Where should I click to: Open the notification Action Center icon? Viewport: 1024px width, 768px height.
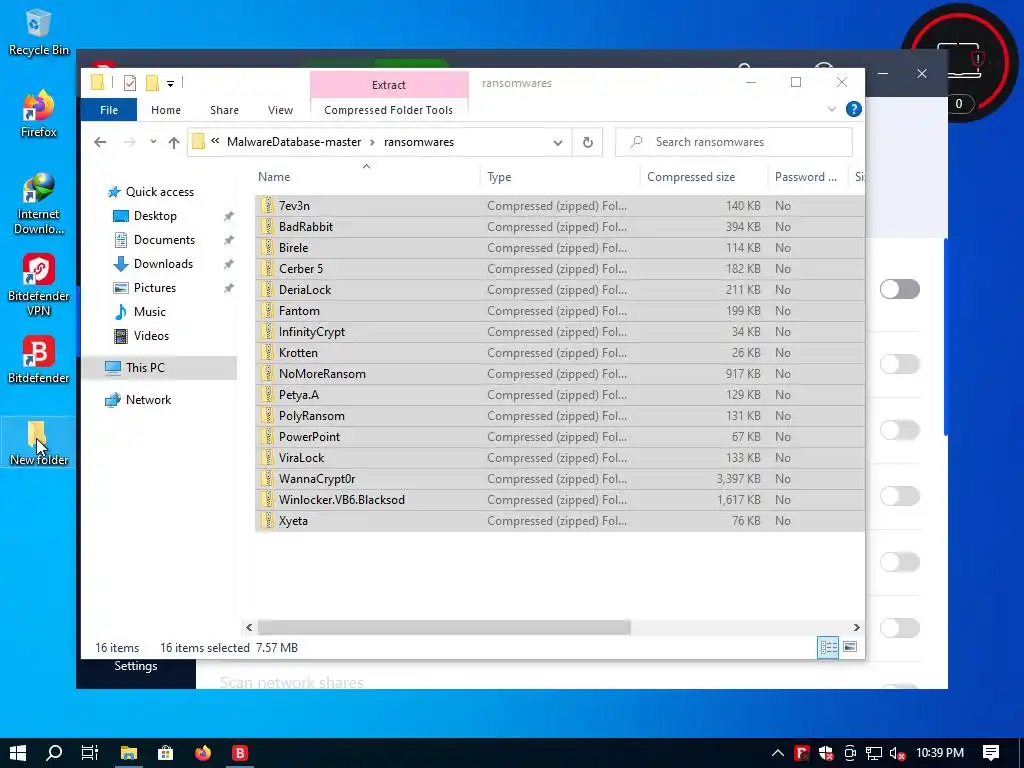[991, 753]
